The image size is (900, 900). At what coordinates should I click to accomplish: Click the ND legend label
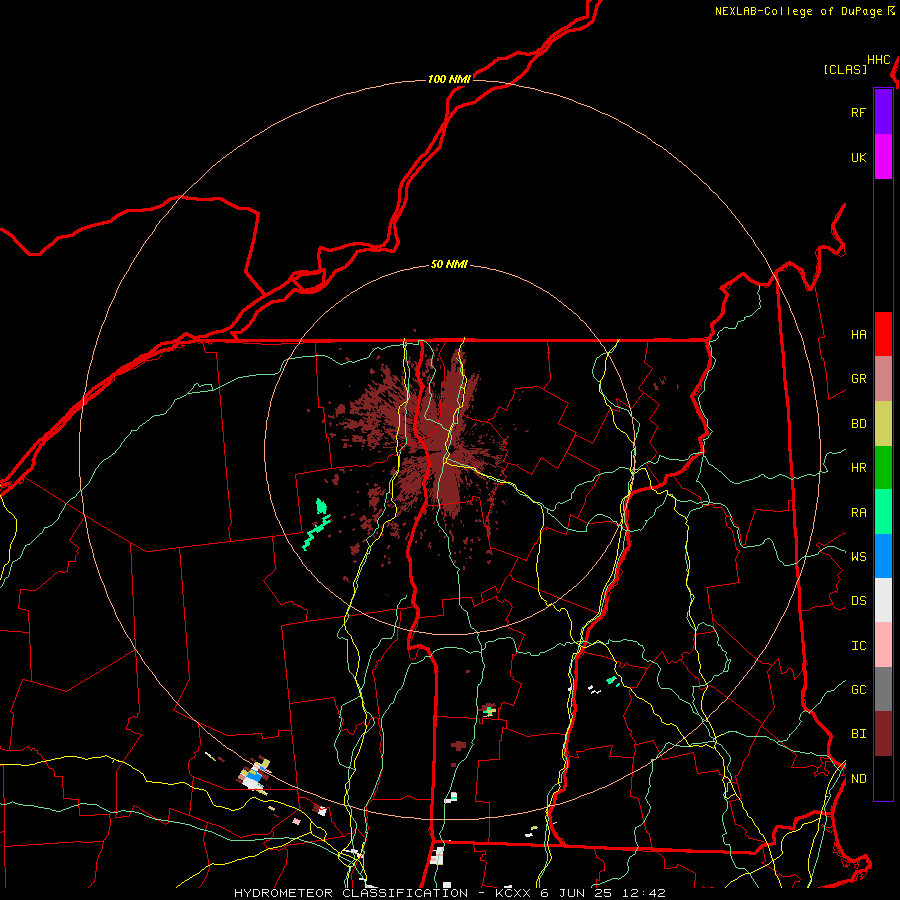coord(858,779)
